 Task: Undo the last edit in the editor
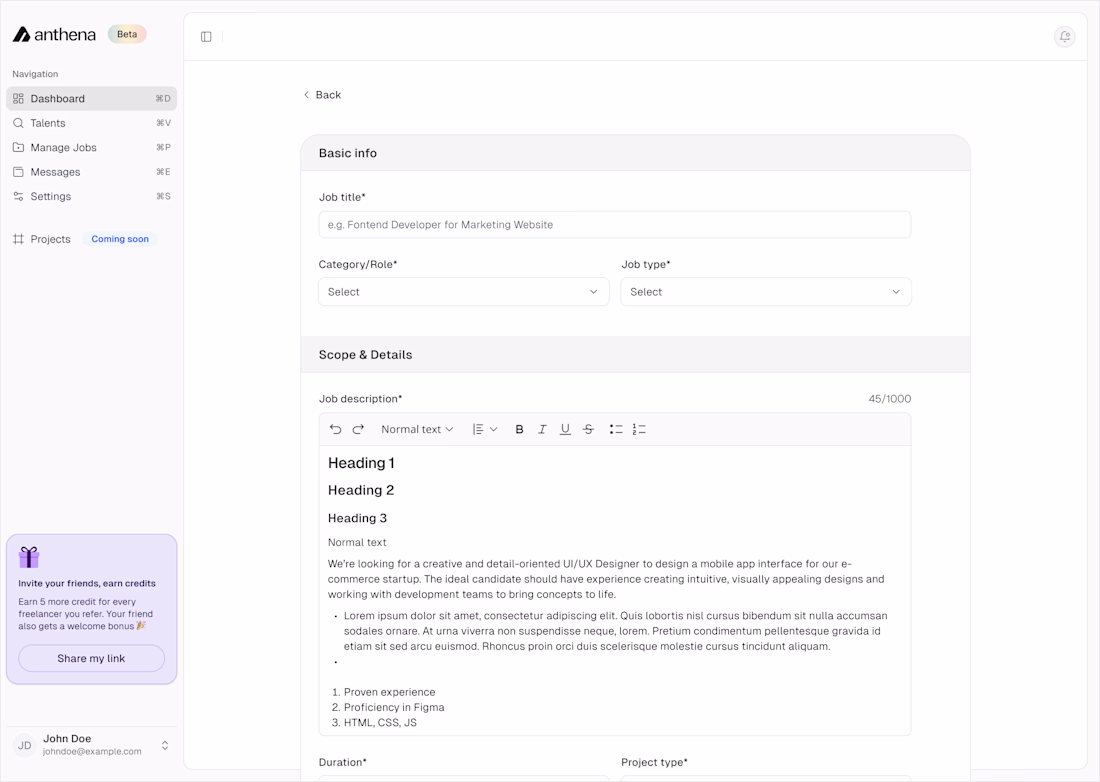pyautogui.click(x=335, y=429)
